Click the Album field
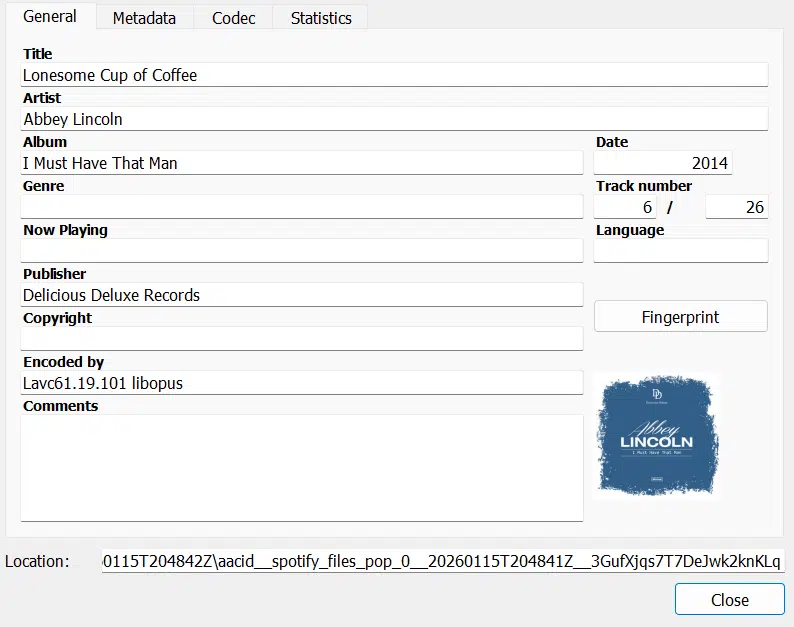This screenshot has height=627, width=794. pyautogui.click(x=301, y=163)
